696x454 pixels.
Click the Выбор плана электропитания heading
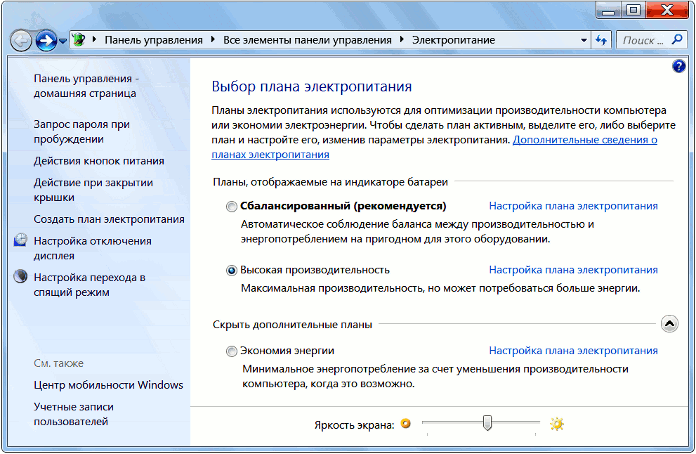tap(312, 86)
